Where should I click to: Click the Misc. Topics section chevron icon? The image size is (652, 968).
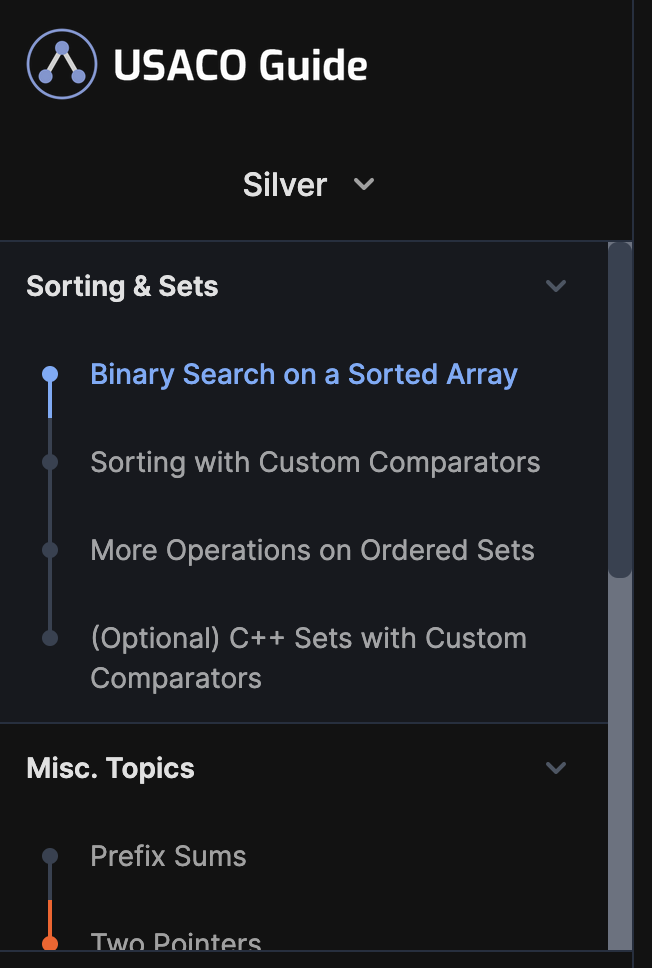pyautogui.click(x=556, y=768)
